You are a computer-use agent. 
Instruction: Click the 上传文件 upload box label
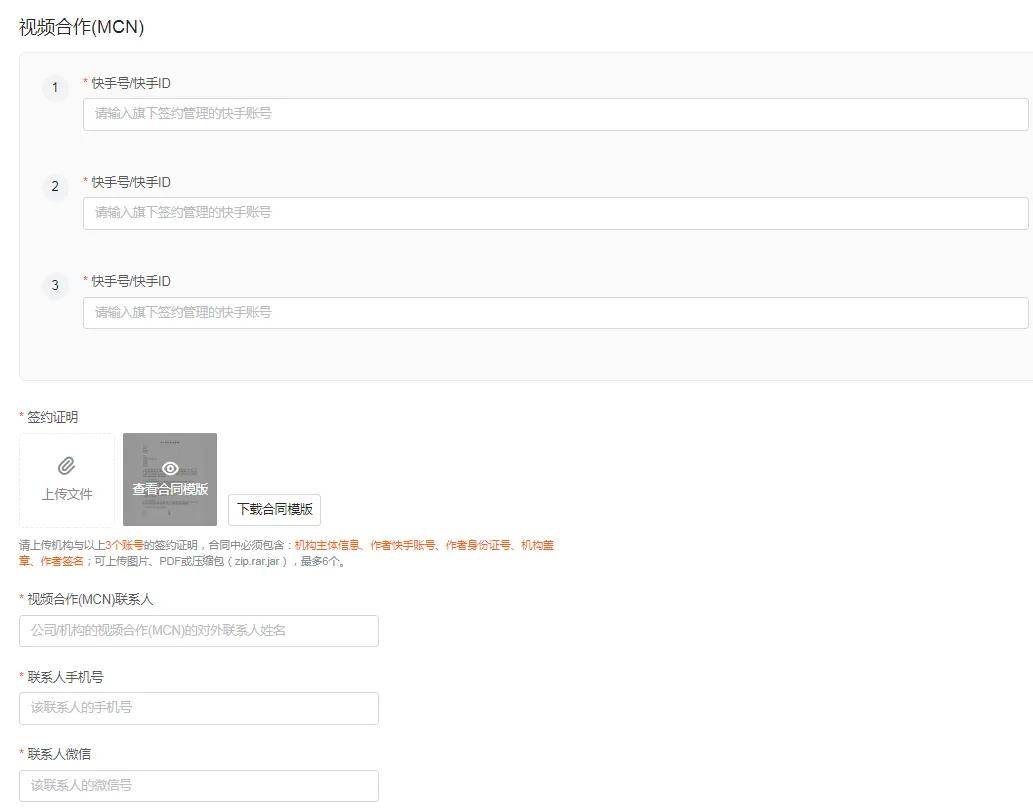67,494
